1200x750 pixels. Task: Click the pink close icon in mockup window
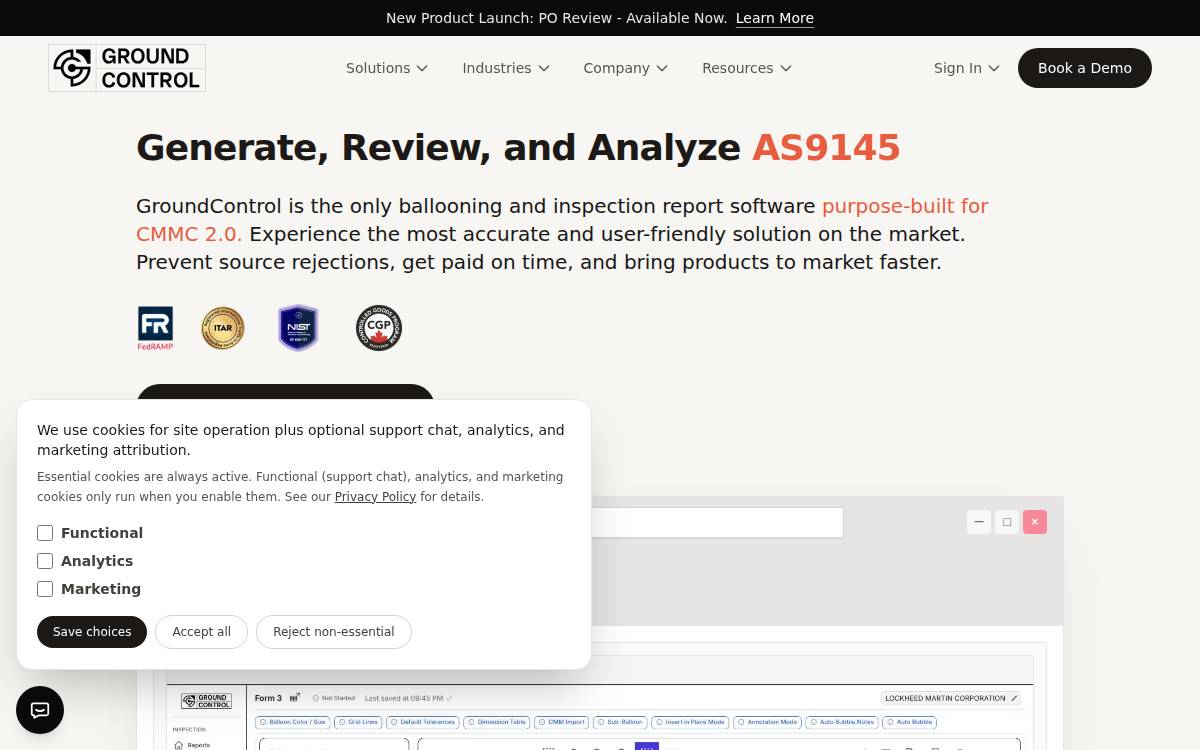point(1035,521)
